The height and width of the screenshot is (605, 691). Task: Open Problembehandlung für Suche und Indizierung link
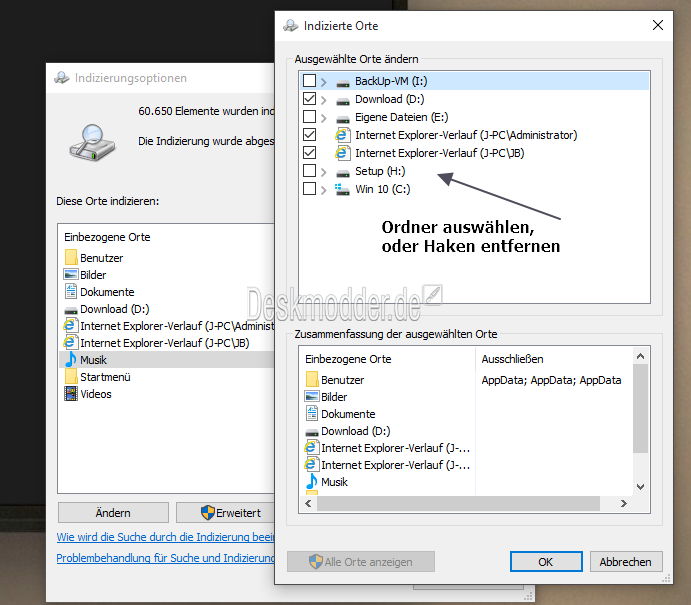tap(165, 558)
